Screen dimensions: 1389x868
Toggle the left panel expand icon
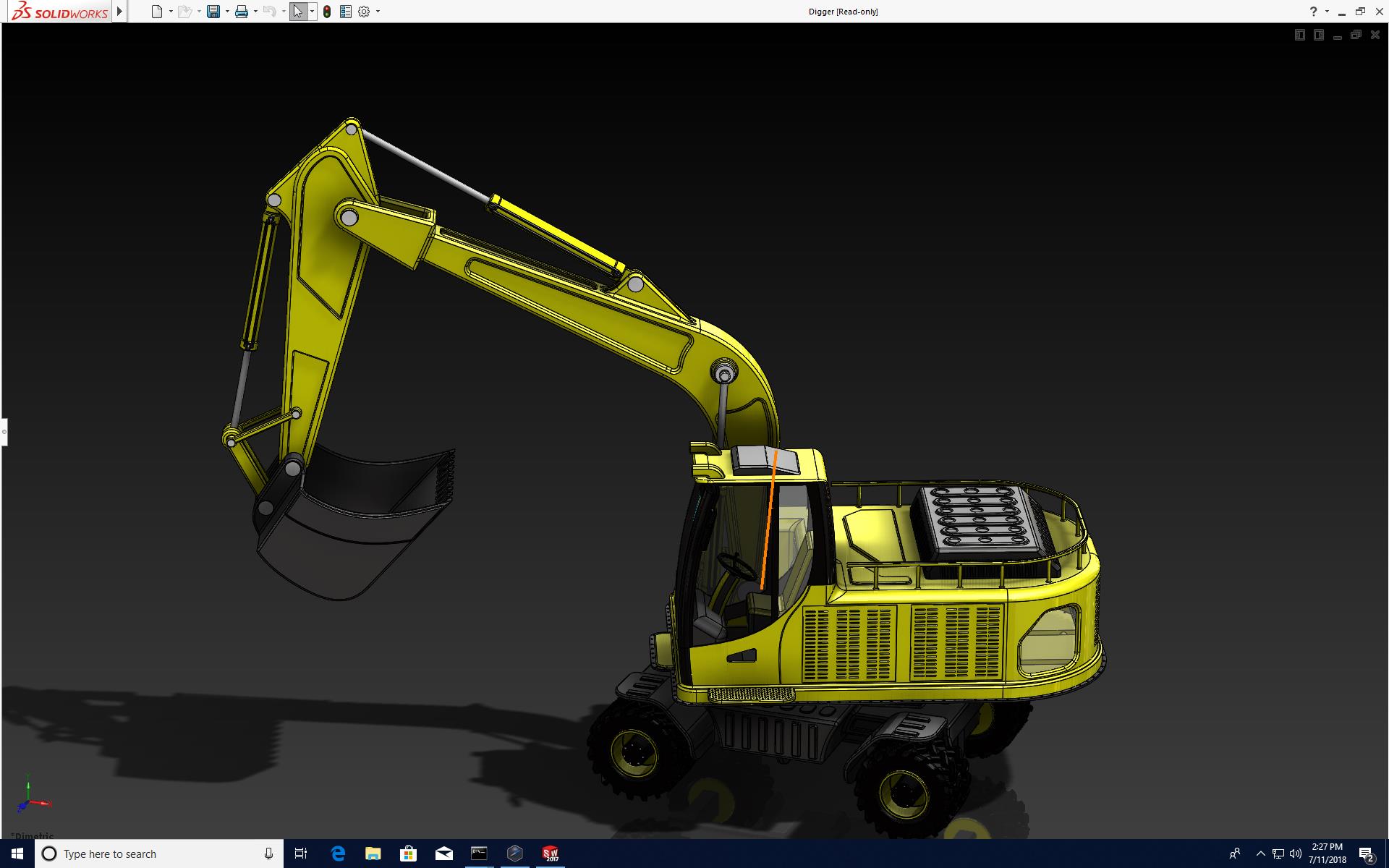click(x=1299, y=35)
